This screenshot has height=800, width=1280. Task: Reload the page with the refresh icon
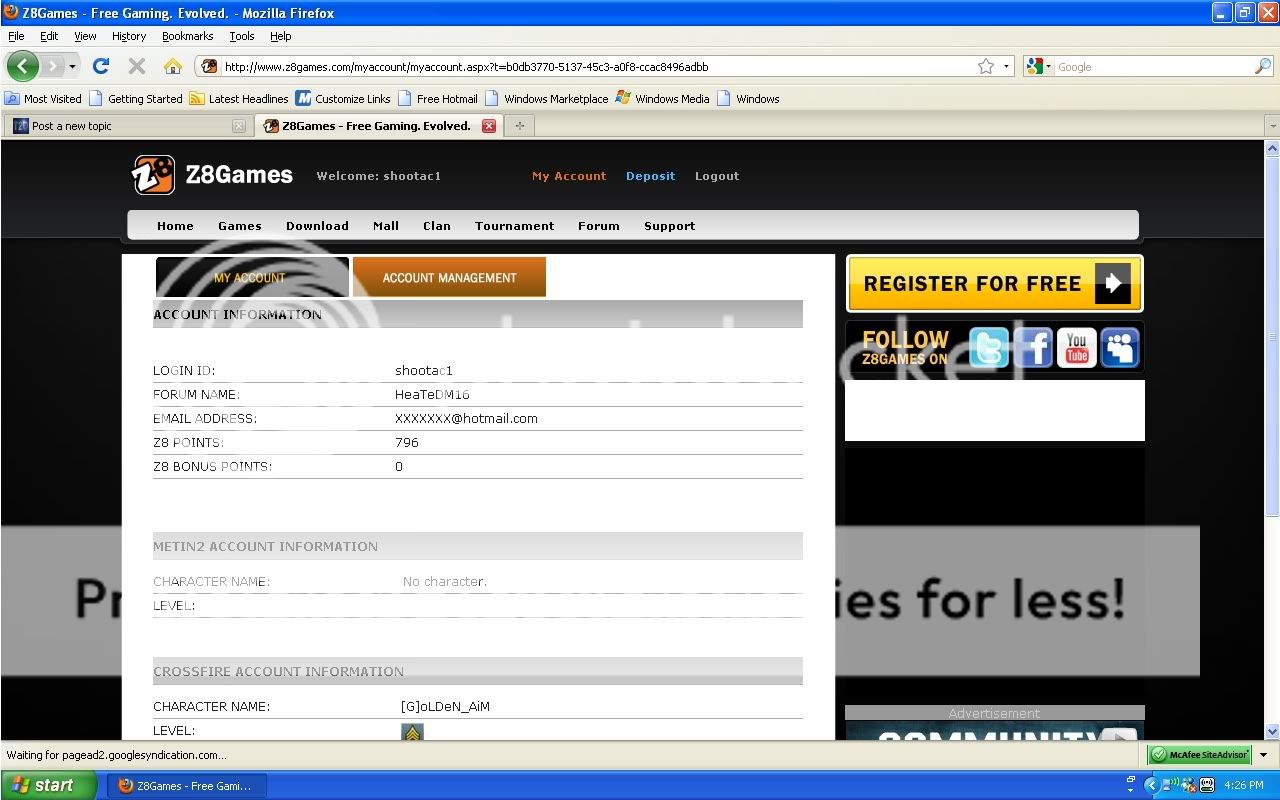(100, 66)
